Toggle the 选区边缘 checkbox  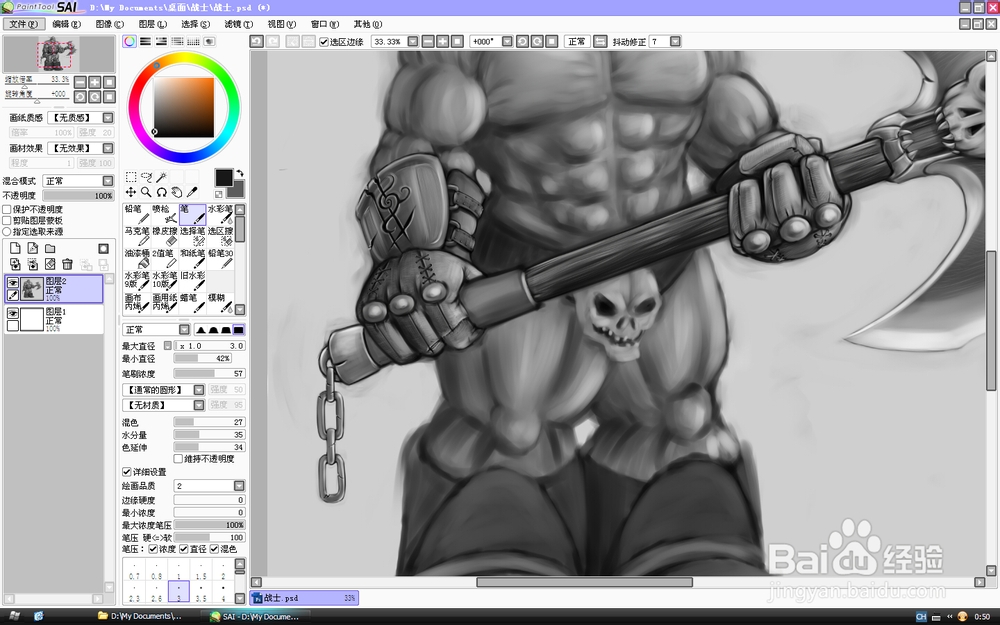pyautogui.click(x=323, y=42)
